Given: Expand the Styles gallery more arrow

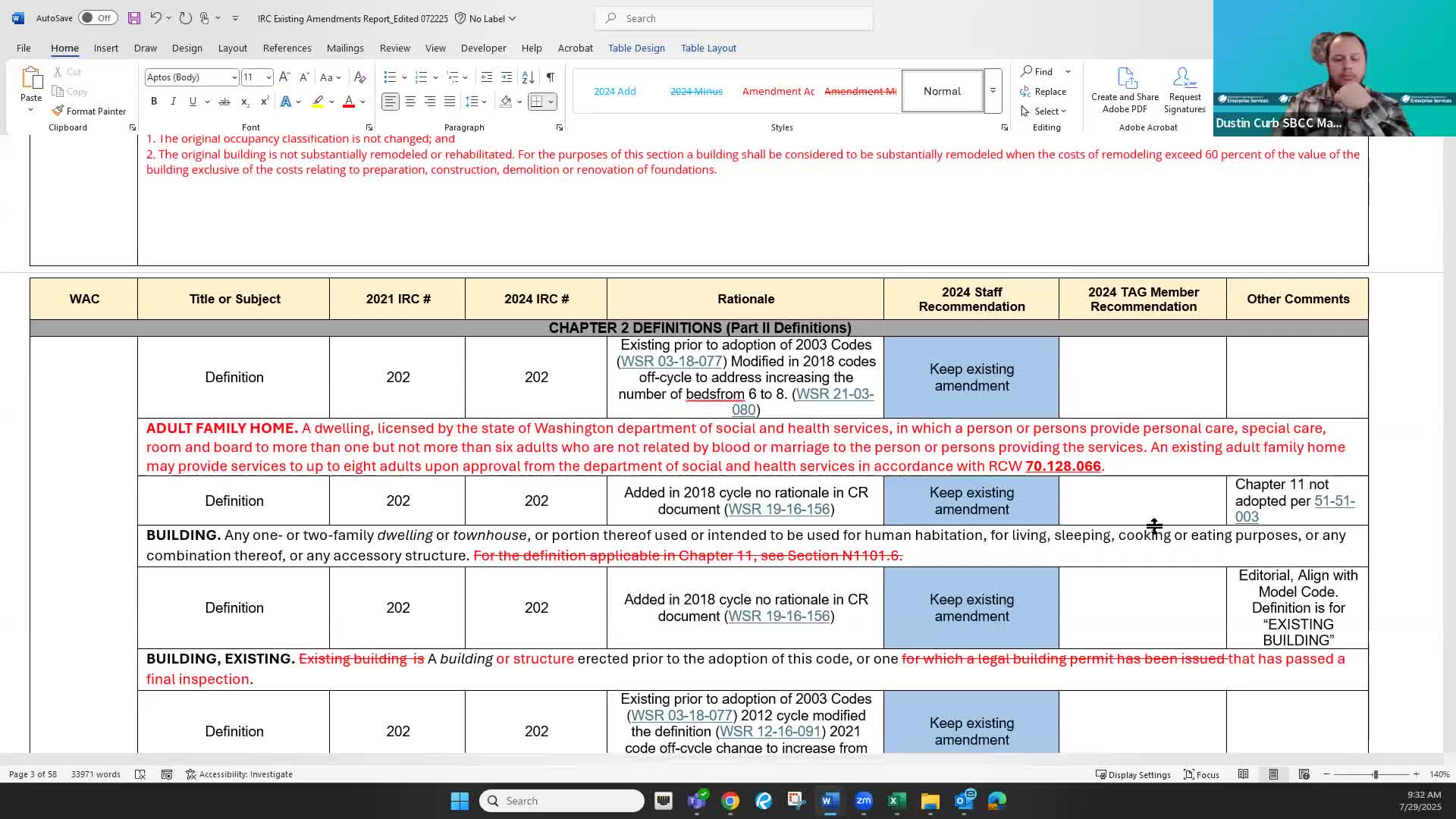Looking at the screenshot, I should [x=993, y=91].
